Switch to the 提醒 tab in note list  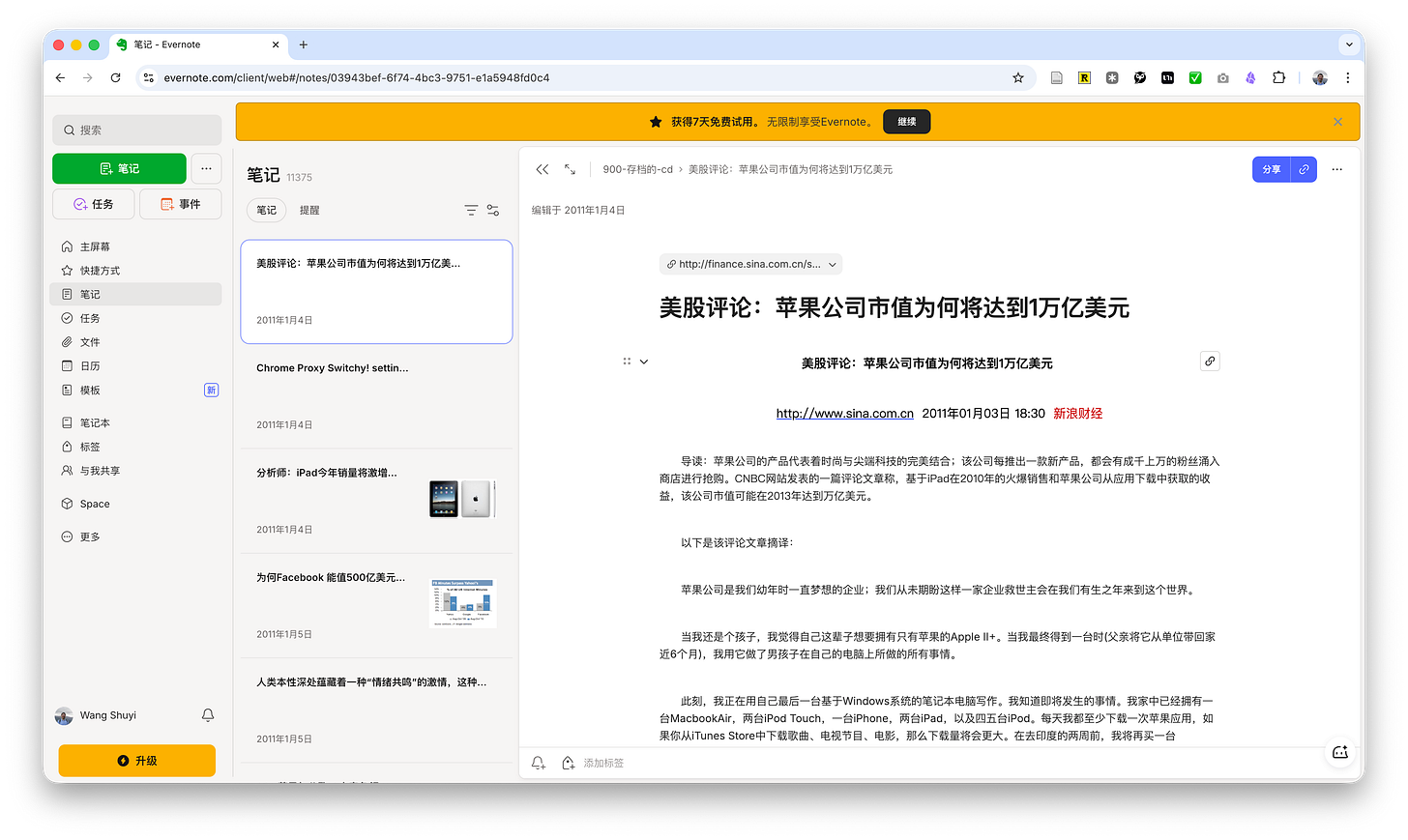point(309,210)
